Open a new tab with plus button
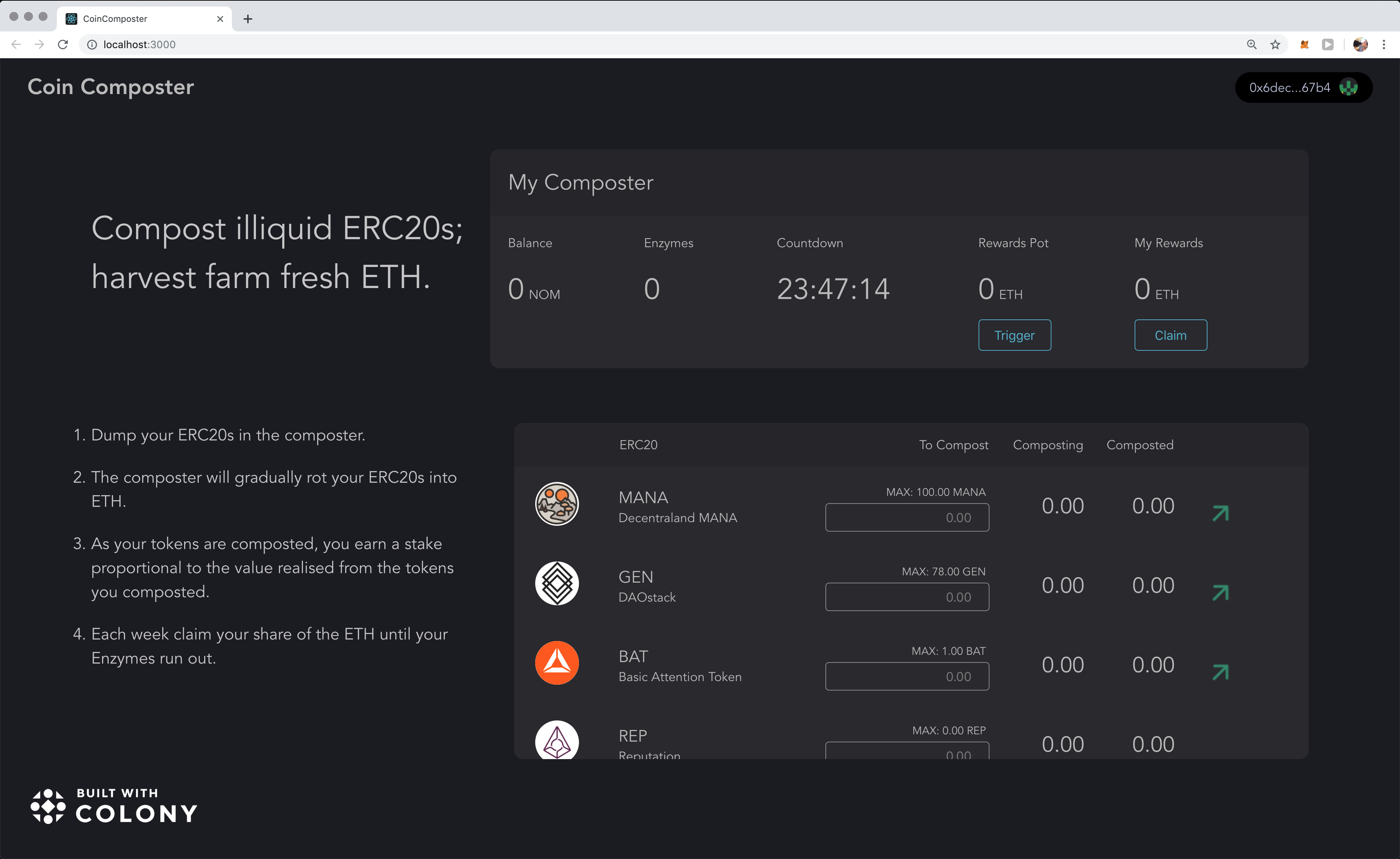The height and width of the screenshot is (859, 1400). [x=248, y=19]
